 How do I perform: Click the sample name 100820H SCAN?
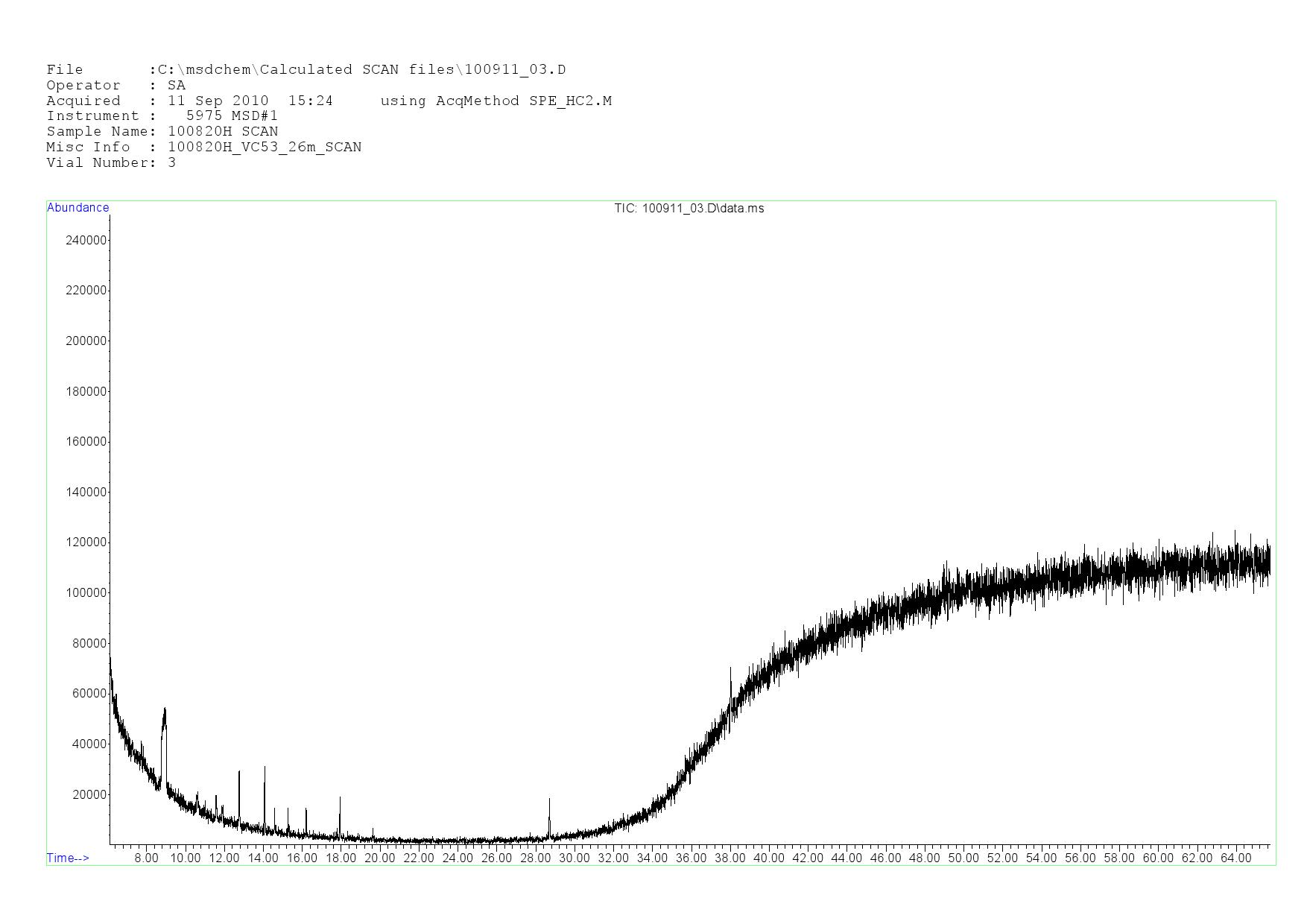coord(223,132)
